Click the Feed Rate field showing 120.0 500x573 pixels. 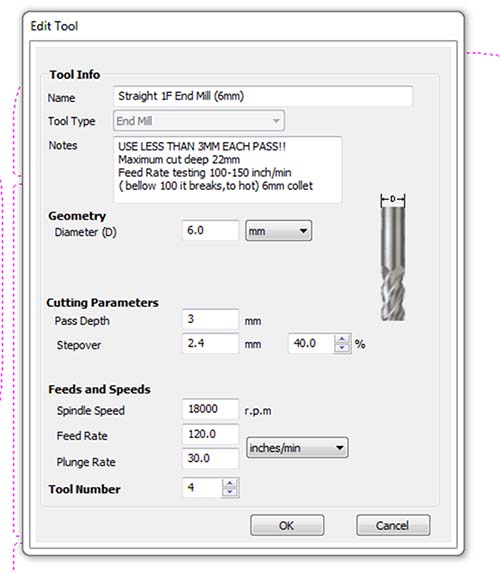coord(211,434)
